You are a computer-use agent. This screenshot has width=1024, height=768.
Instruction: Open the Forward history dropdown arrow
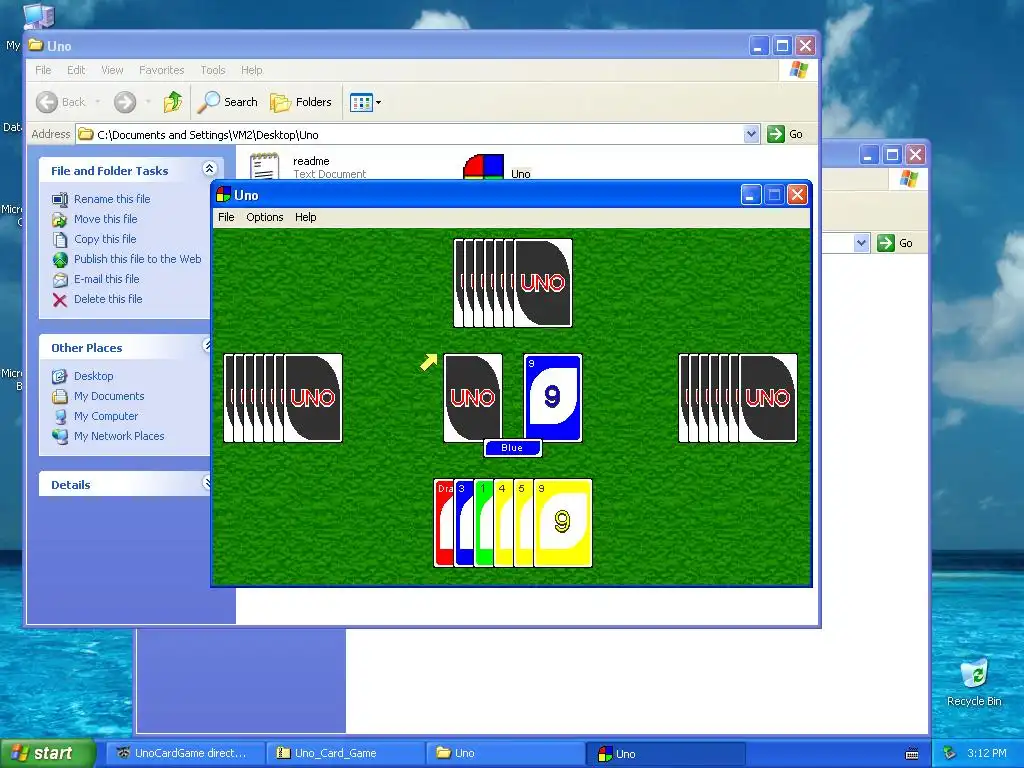148,102
